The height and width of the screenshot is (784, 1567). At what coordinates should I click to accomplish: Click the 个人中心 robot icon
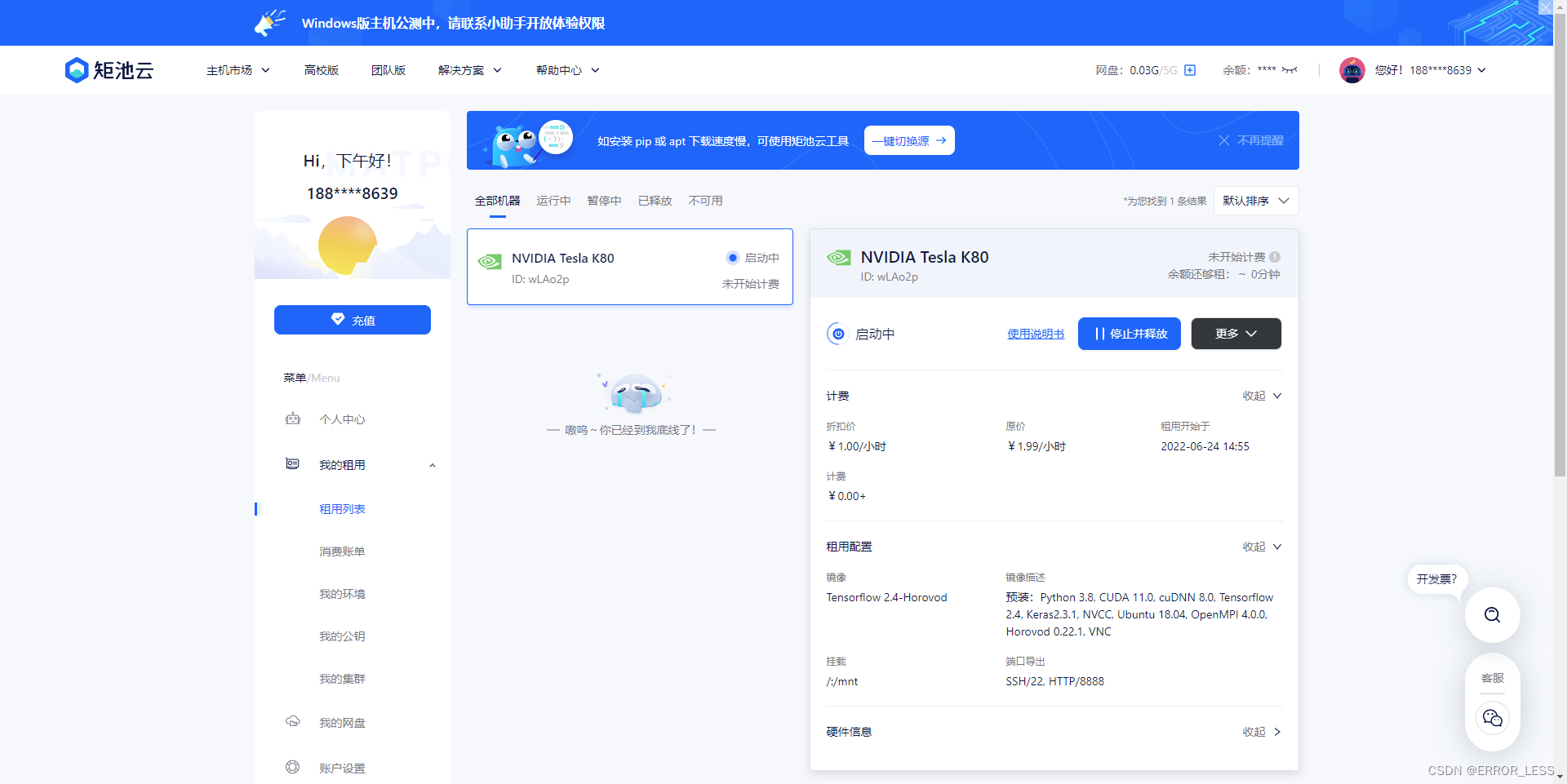pos(293,419)
